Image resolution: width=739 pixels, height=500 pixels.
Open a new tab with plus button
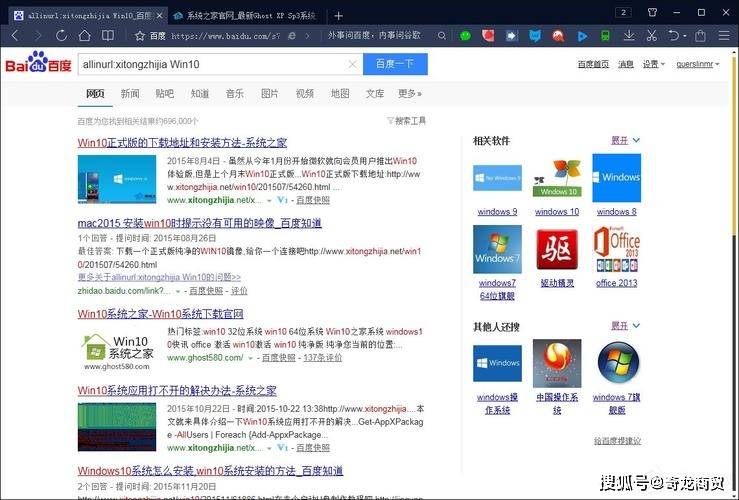click(x=338, y=16)
